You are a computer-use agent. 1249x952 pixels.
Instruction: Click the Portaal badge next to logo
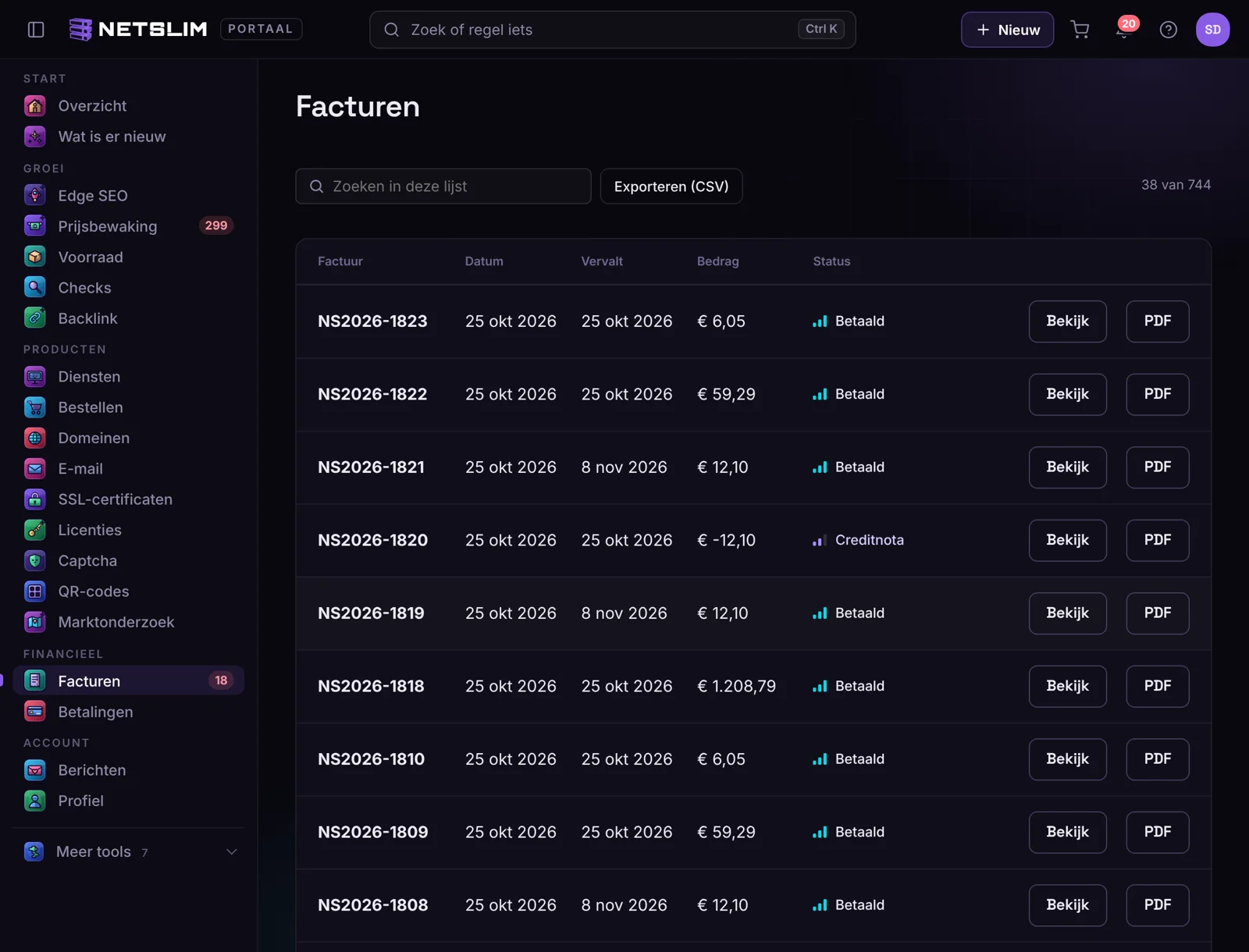tap(261, 29)
